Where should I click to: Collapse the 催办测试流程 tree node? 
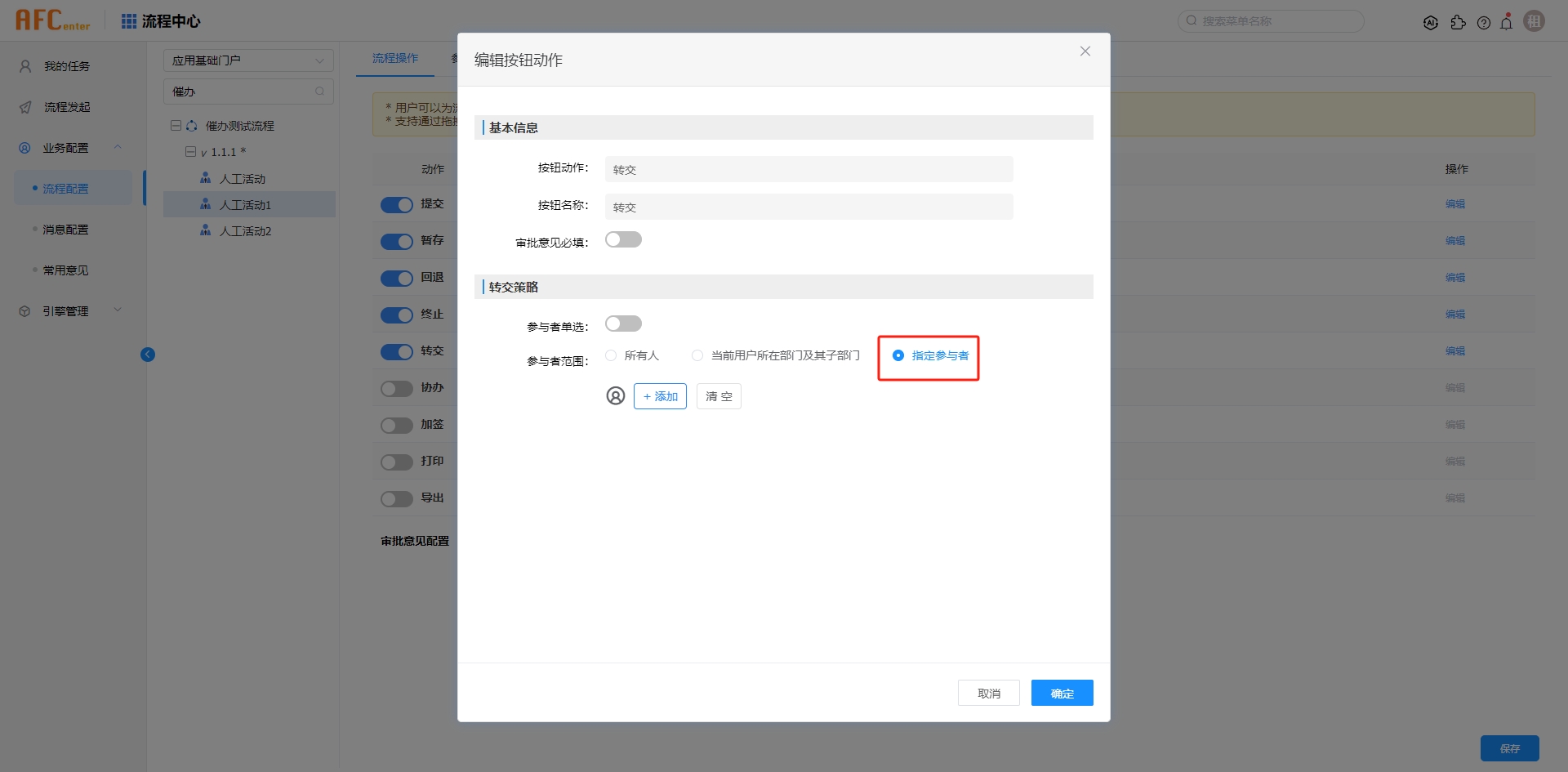tap(176, 126)
